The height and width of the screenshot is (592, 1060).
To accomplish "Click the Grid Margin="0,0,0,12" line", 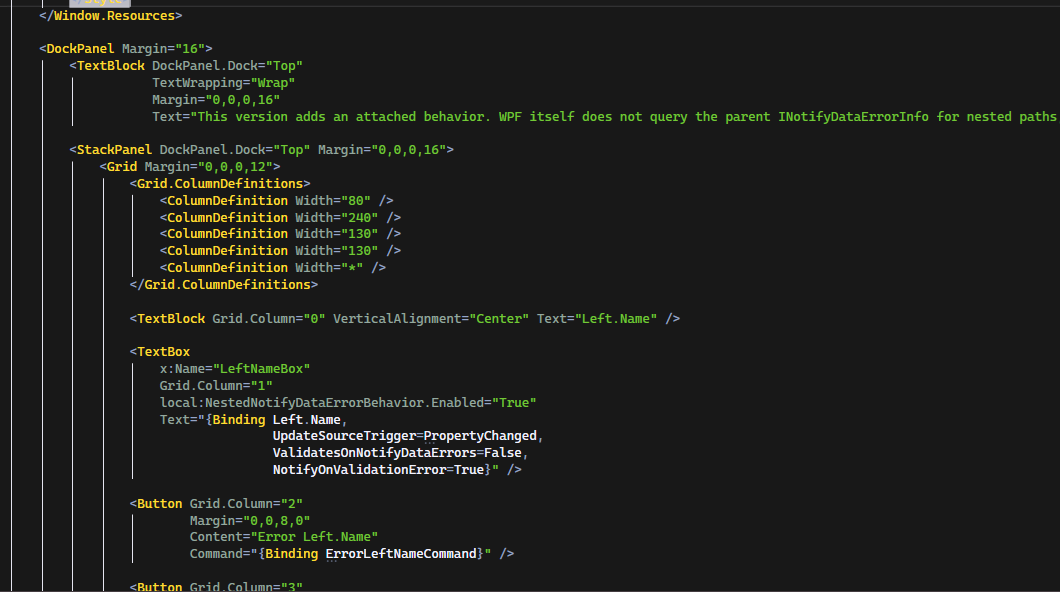I will [x=190, y=166].
